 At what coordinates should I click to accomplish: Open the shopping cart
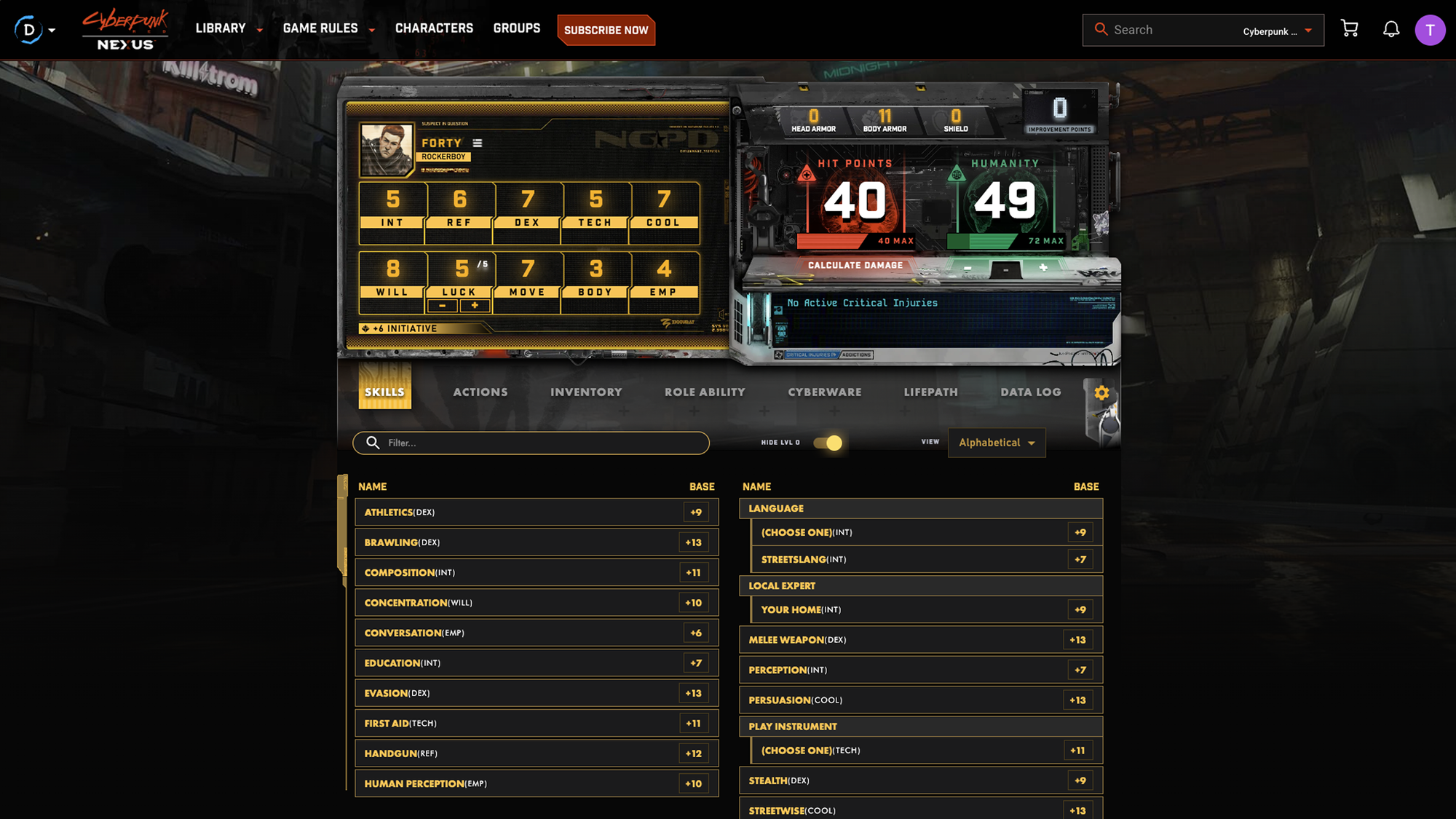click(x=1349, y=29)
